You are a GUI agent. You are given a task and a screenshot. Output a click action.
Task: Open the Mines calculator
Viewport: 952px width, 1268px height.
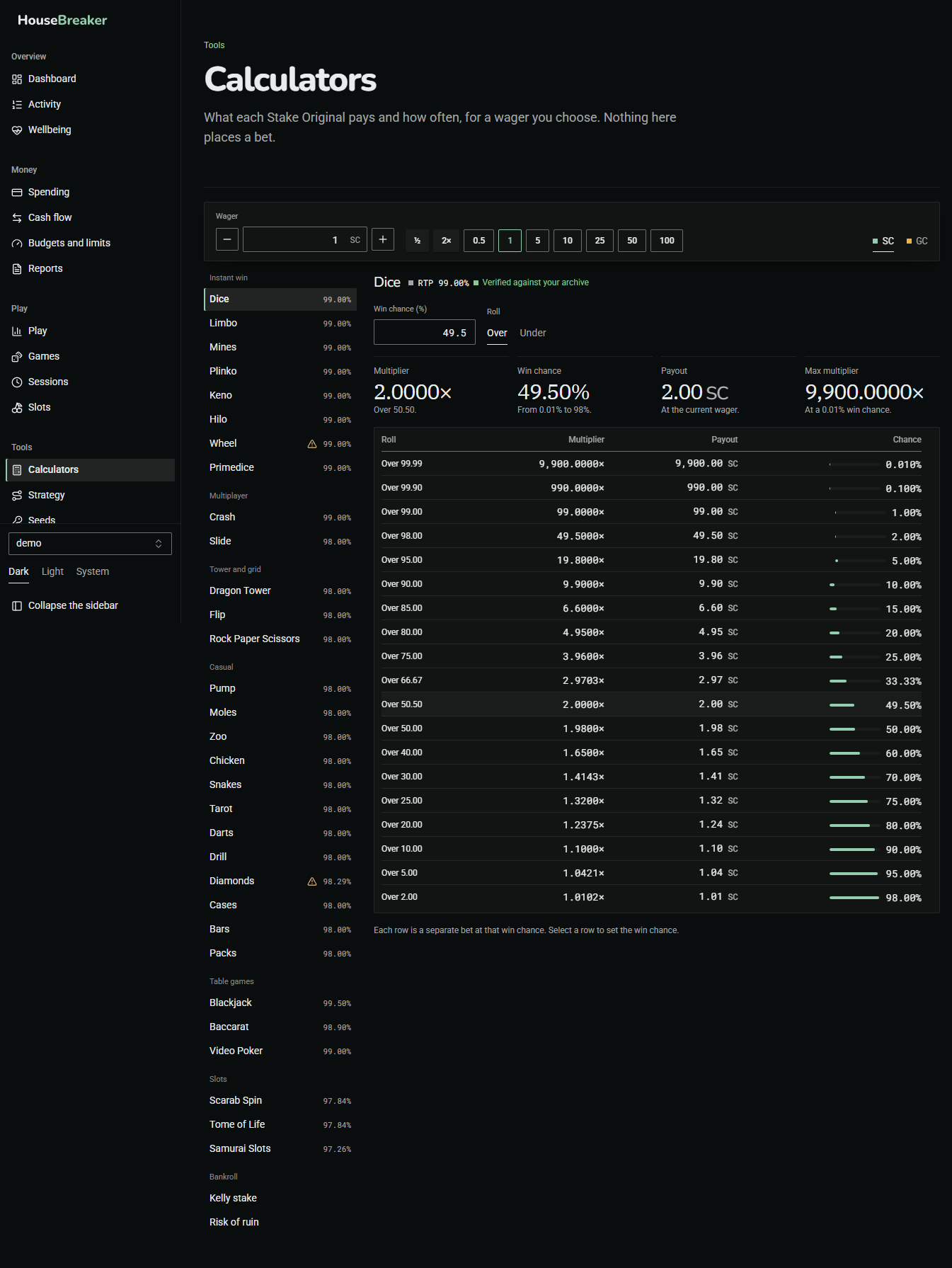pos(280,348)
